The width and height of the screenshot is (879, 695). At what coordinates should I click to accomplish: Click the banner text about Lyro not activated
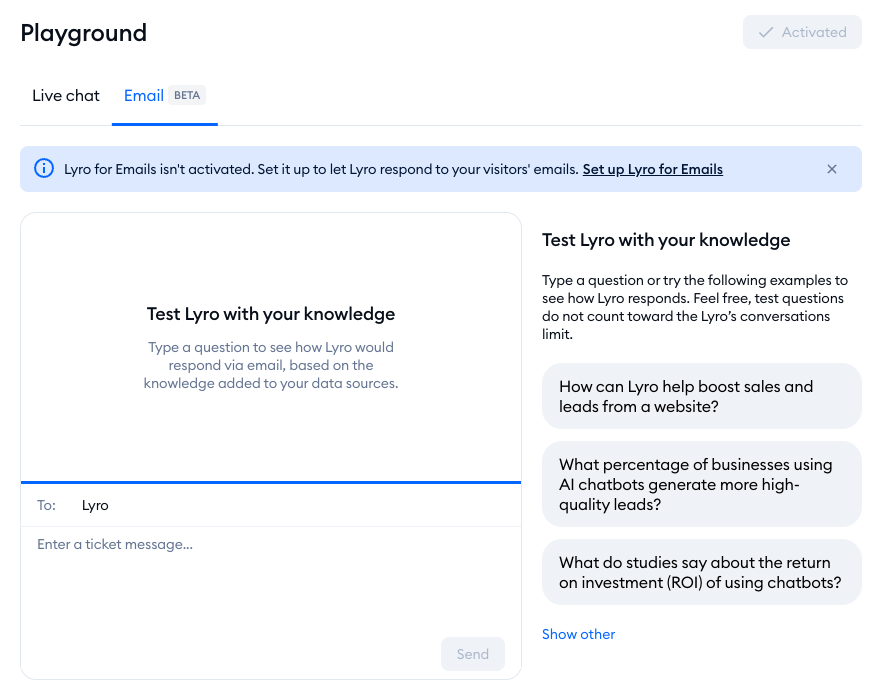pos(320,169)
